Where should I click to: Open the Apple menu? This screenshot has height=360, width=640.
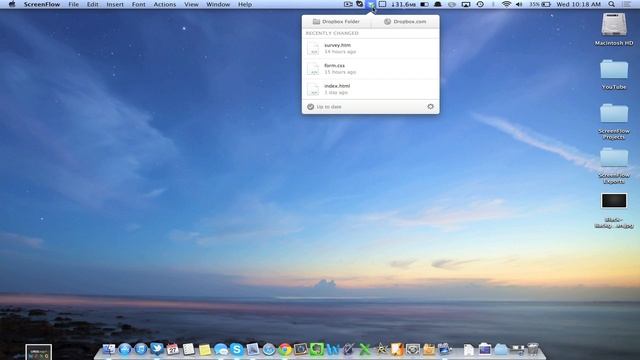tap(12, 4)
